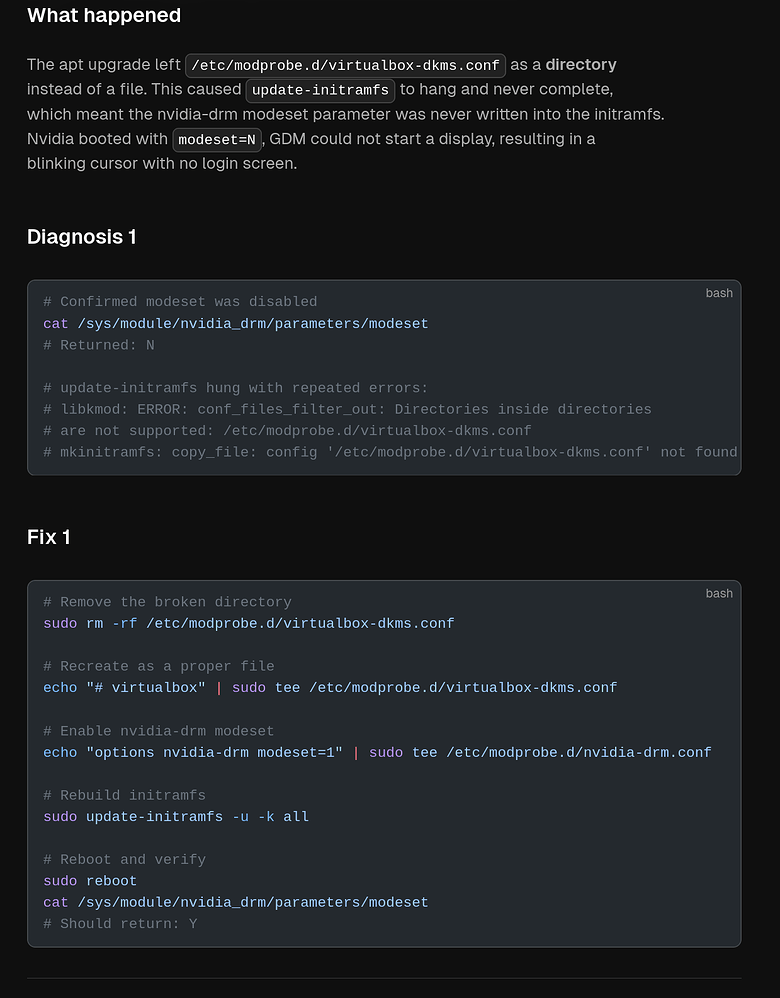Screen dimensions: 780x998
Task: Click the inline code /etc/modprobe.d/virtualbox-dkms.conf
Action: 345,66
